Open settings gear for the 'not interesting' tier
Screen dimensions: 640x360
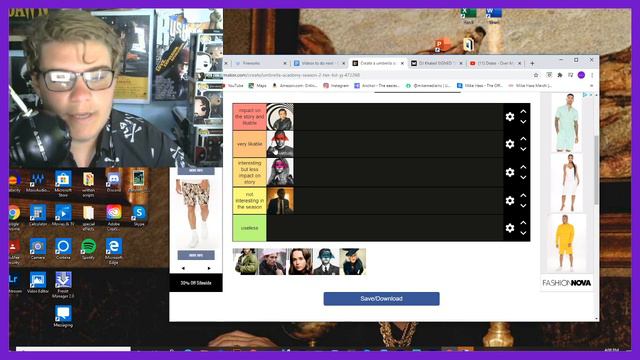tap(510, 200)
